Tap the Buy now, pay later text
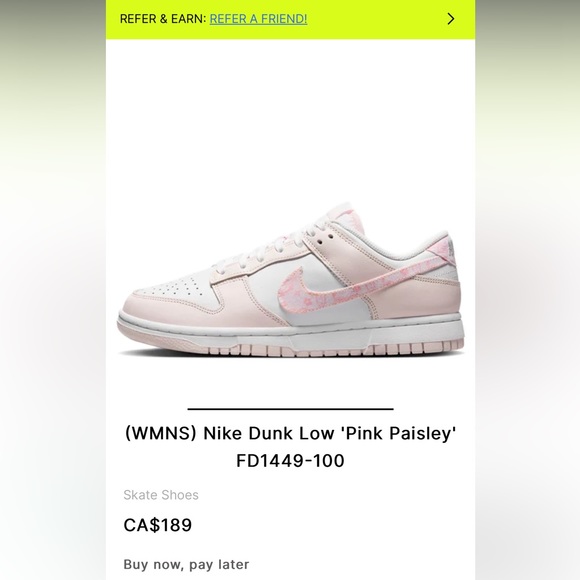 [186, 564]
